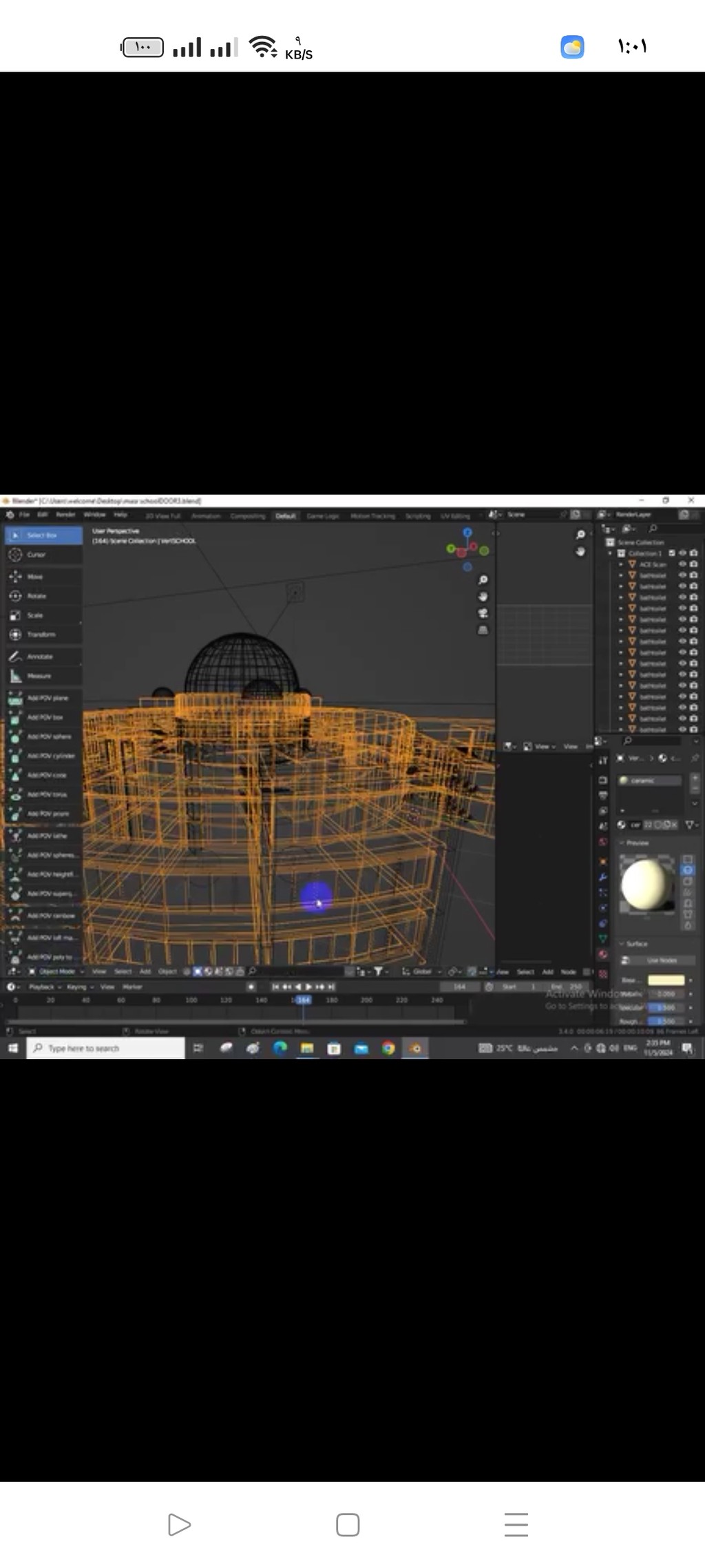Select sphere preview shape for material
The height and width of the screenshot is (1568, 705).
point(687,870)
